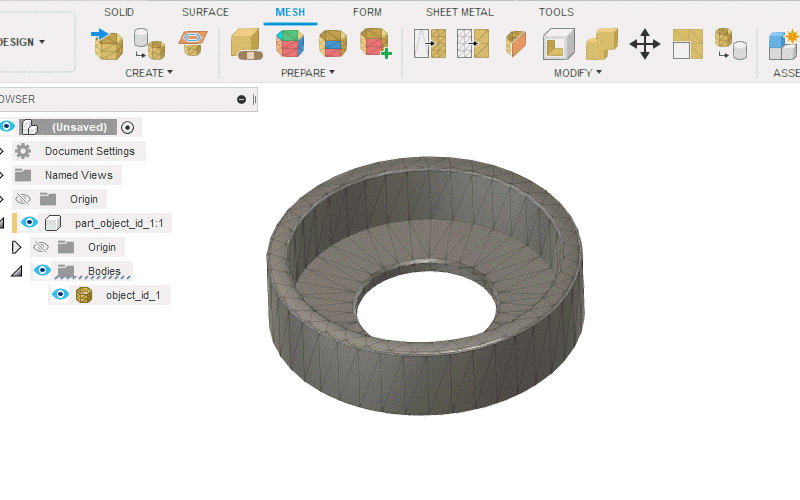Switch to the SOLID tab

(x=119, y=12)
